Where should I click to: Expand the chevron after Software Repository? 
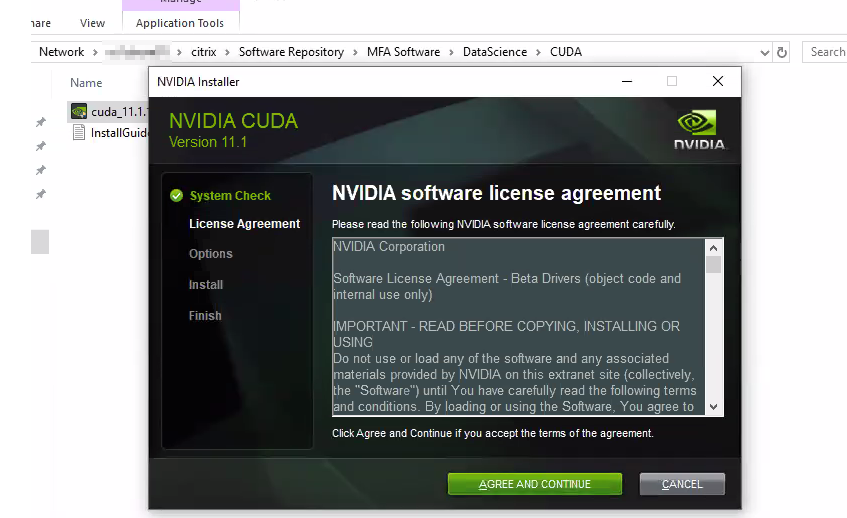click(x=355, y=52)
